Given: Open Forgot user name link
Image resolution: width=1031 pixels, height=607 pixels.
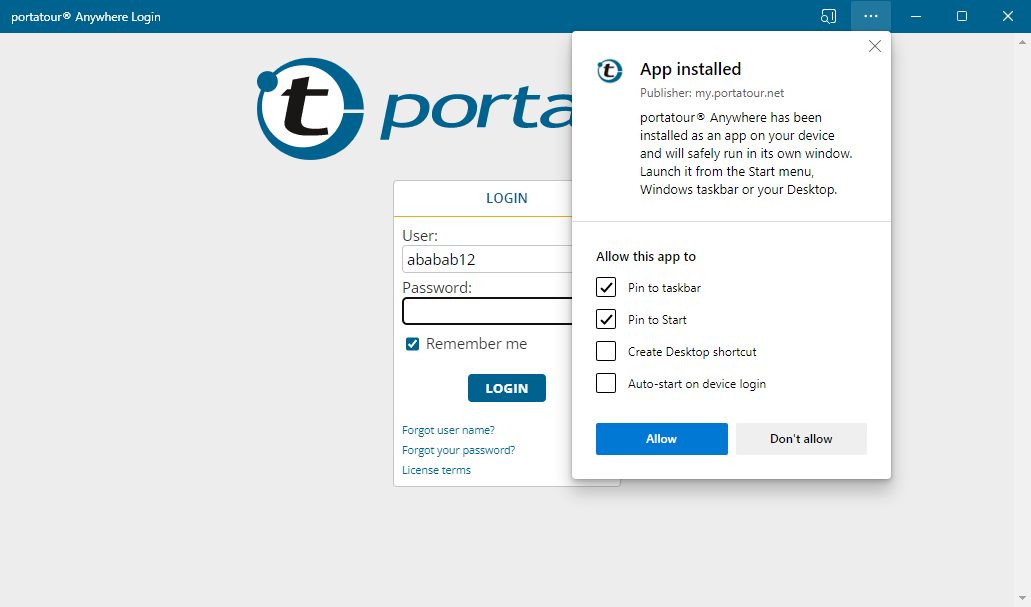Looking at the screenshot, I should [448, 430].
